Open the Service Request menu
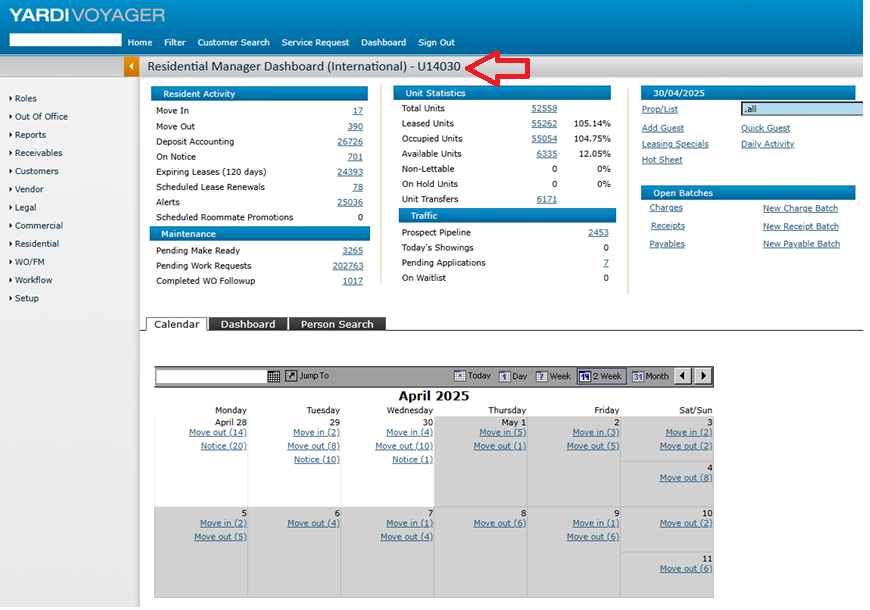 315,43
